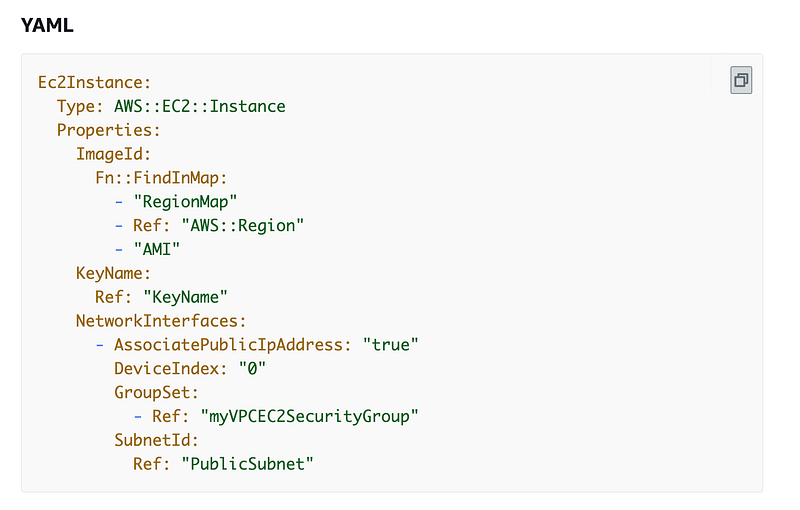This screenshot has height=510, width=800.
Task: Click the KeyName property key
Action: [x=113, y=273]
